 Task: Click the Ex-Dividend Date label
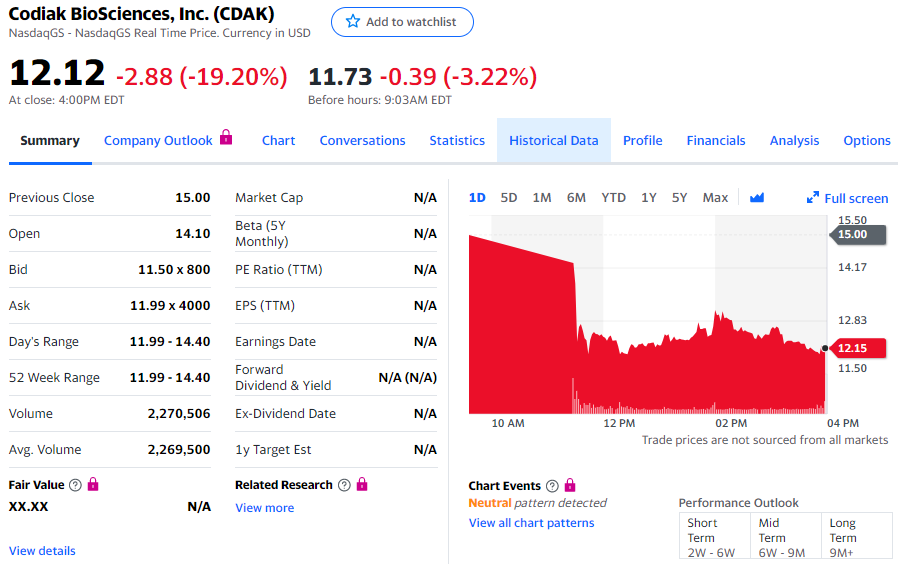coord(285,413)
